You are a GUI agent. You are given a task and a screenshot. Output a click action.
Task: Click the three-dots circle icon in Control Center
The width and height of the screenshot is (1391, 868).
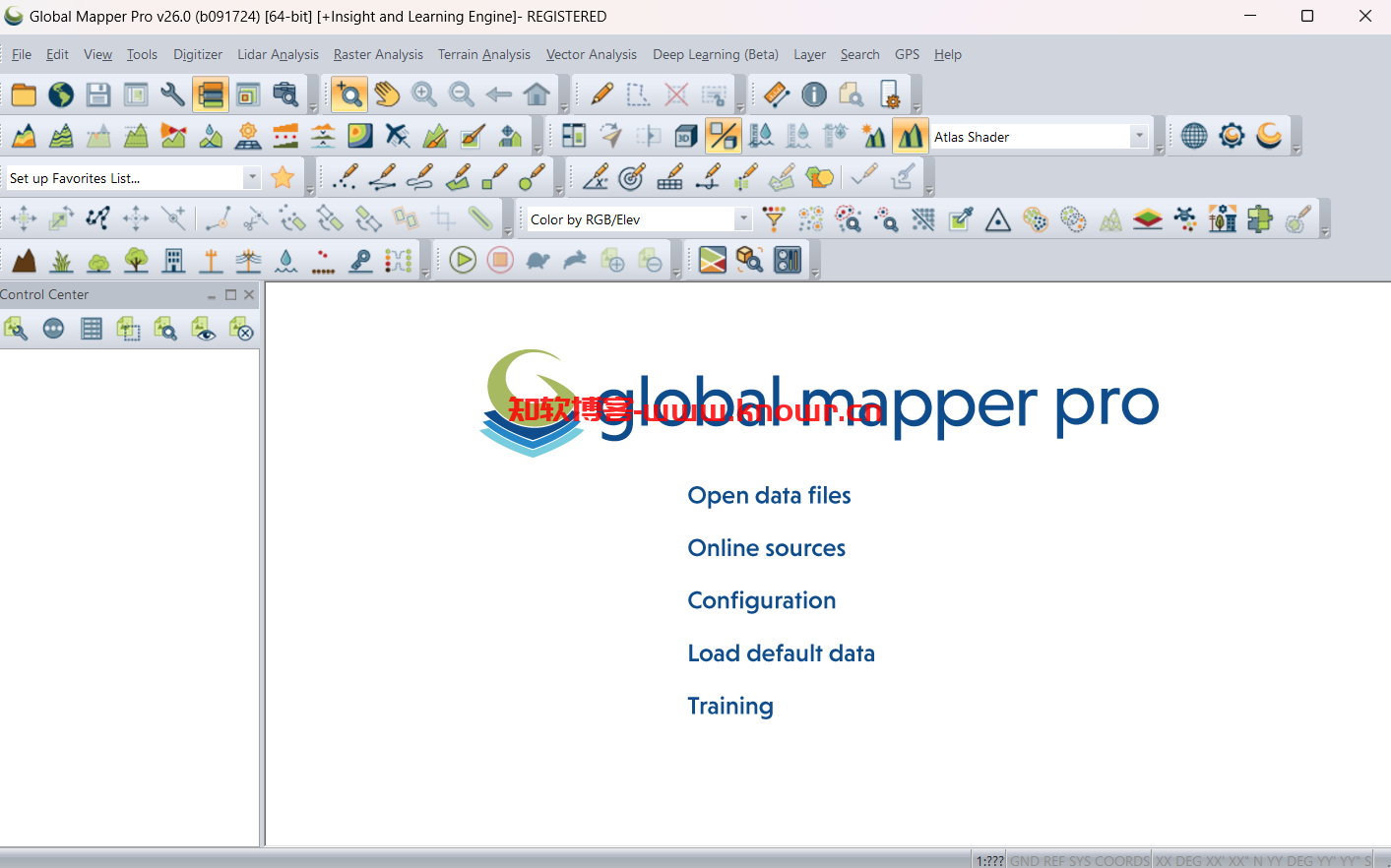[54, 329]
